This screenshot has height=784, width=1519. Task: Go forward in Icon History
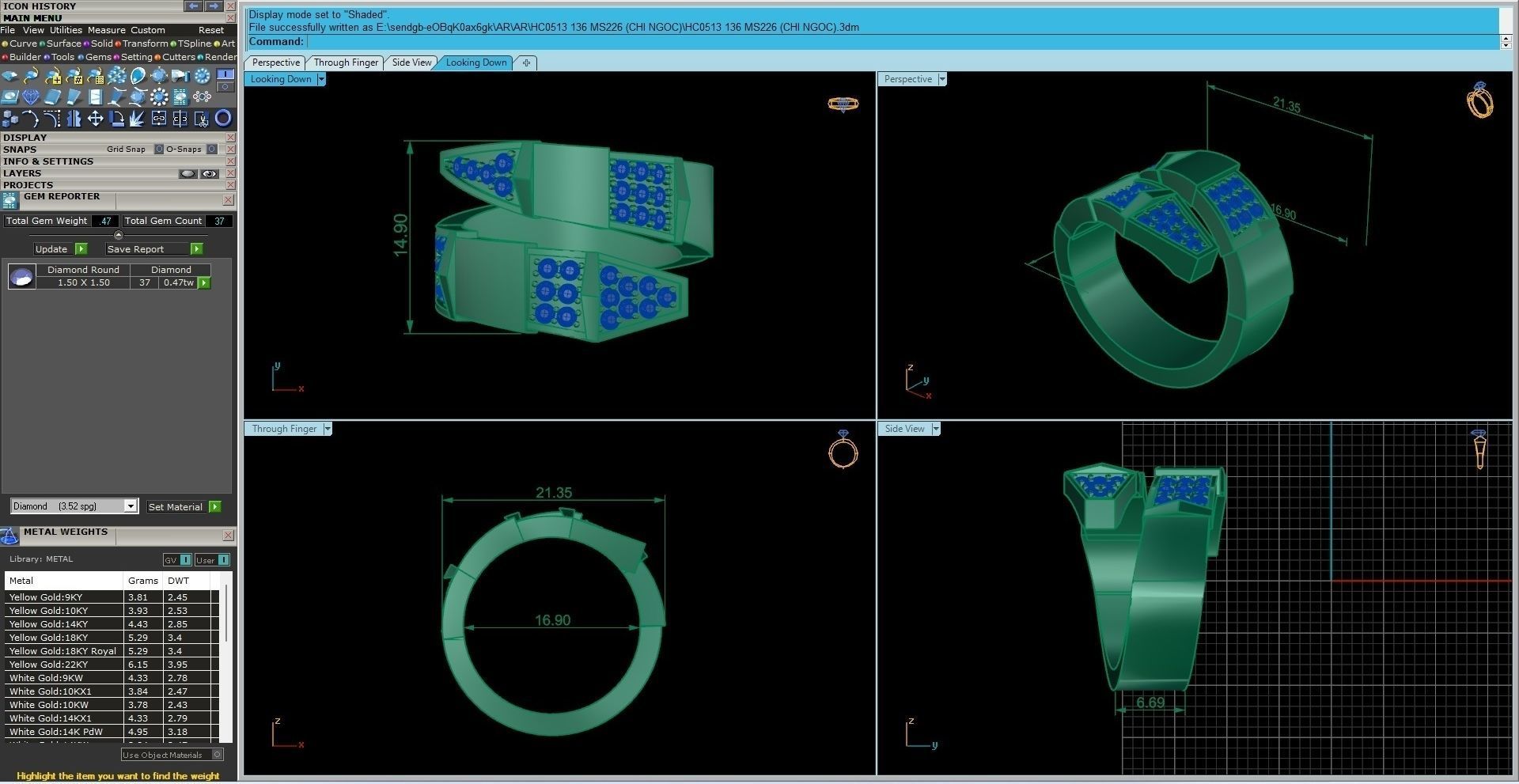(214, 6)
